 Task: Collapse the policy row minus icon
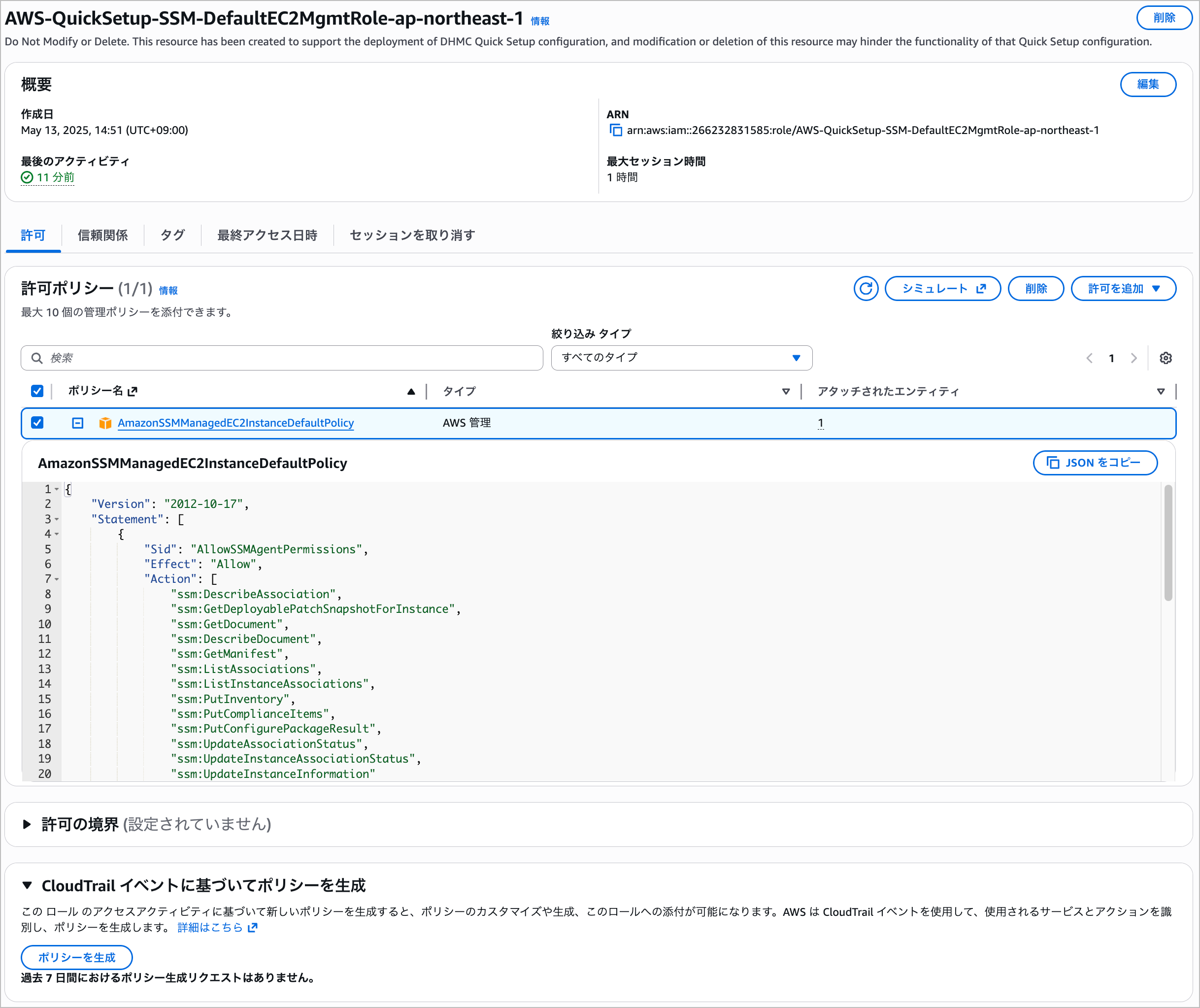tap(78, 423)
